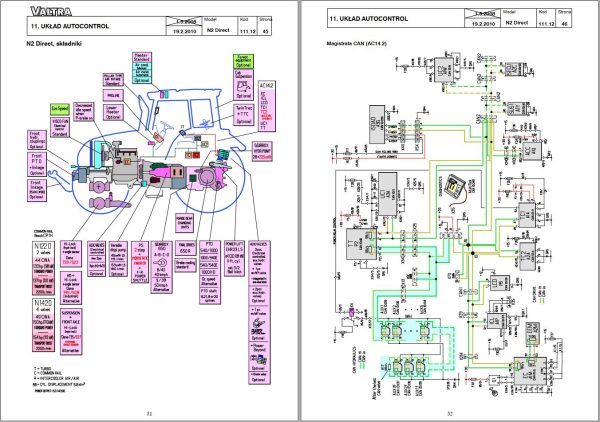Click the 'Front PTO + linkage Optional' box
The image size is (600, 422).
(x=37, y=164)
